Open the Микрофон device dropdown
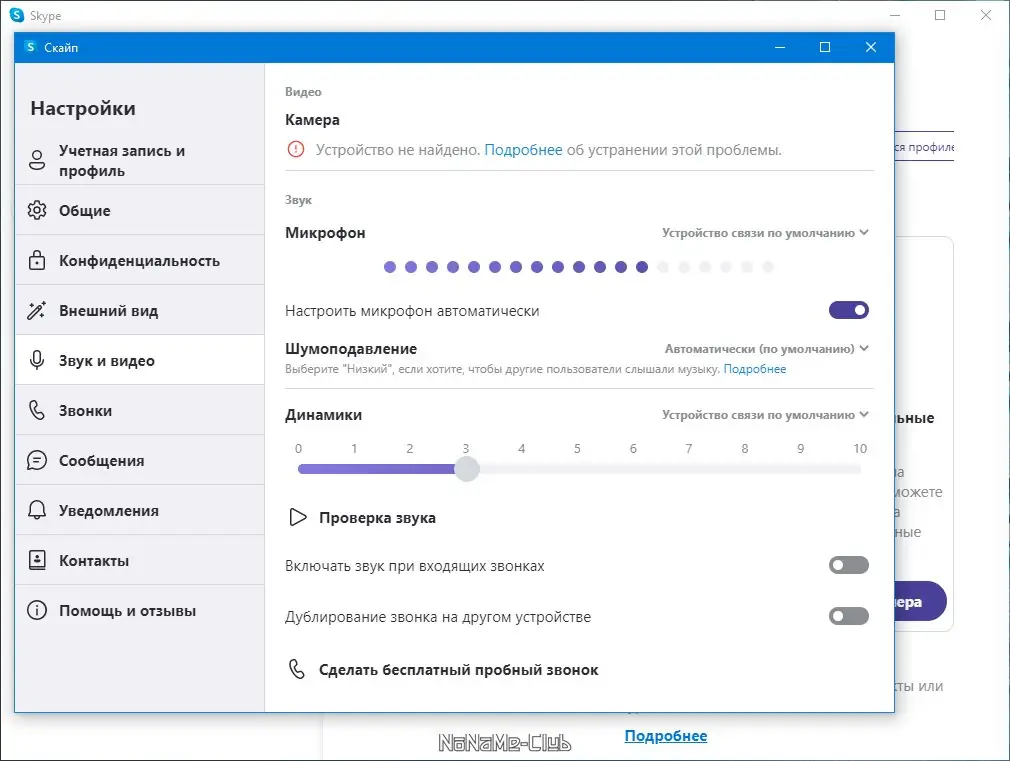This screenshot has width=1010, height=761. (765, 233)
